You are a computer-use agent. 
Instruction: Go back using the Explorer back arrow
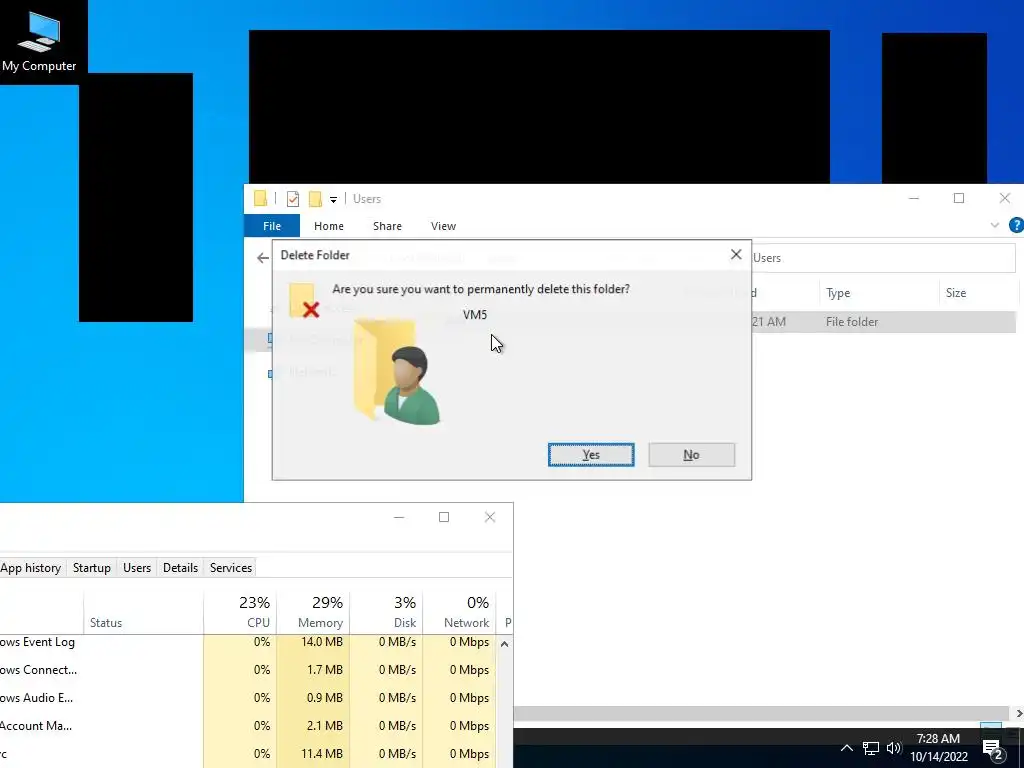coord(263,258)
